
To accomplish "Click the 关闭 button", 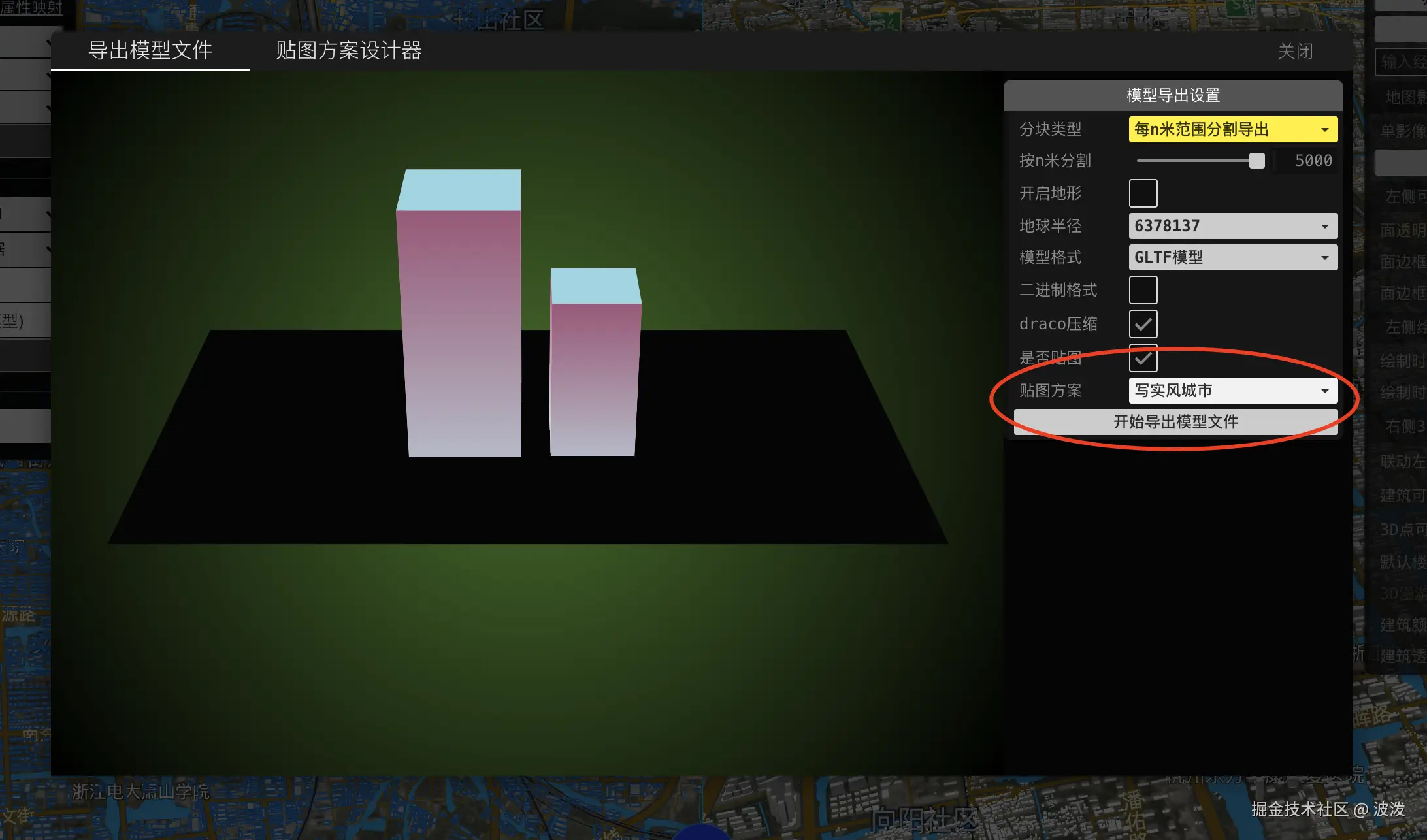I will click(x=1294, y=52).
